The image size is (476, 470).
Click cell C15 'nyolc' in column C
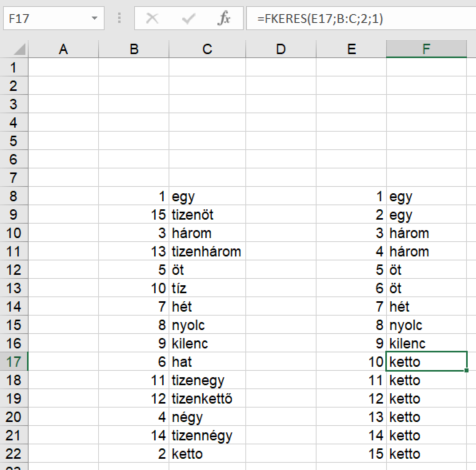[x=207, y=325]
